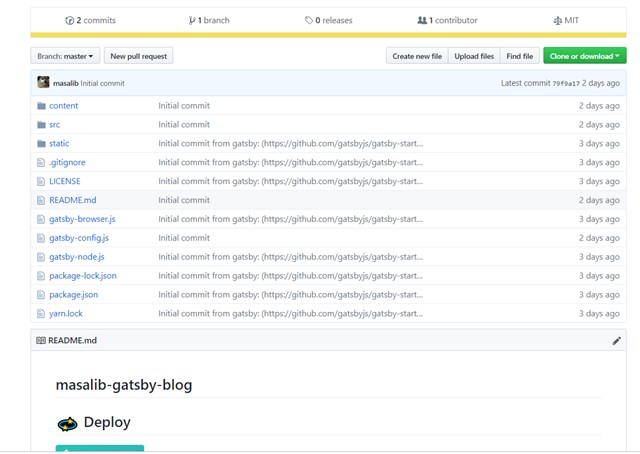Open the src row's commit message
This screenshot has width=640, height=454.
point(184,125)
